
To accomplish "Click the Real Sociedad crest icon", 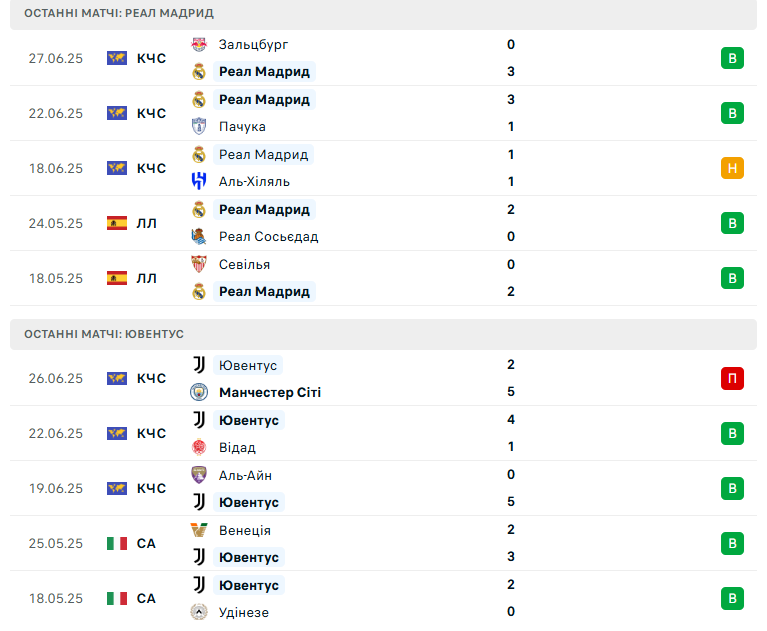I will [x=199, y=236].
